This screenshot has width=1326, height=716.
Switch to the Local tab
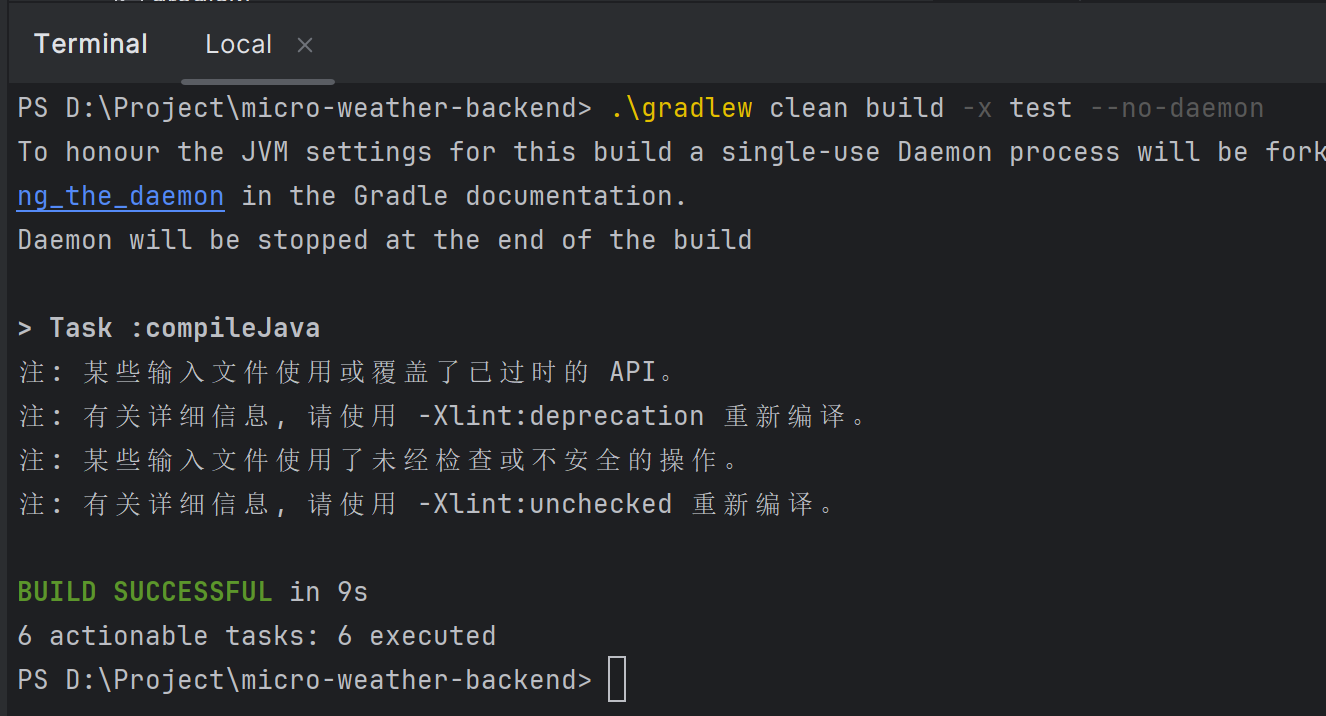point(238,45)
